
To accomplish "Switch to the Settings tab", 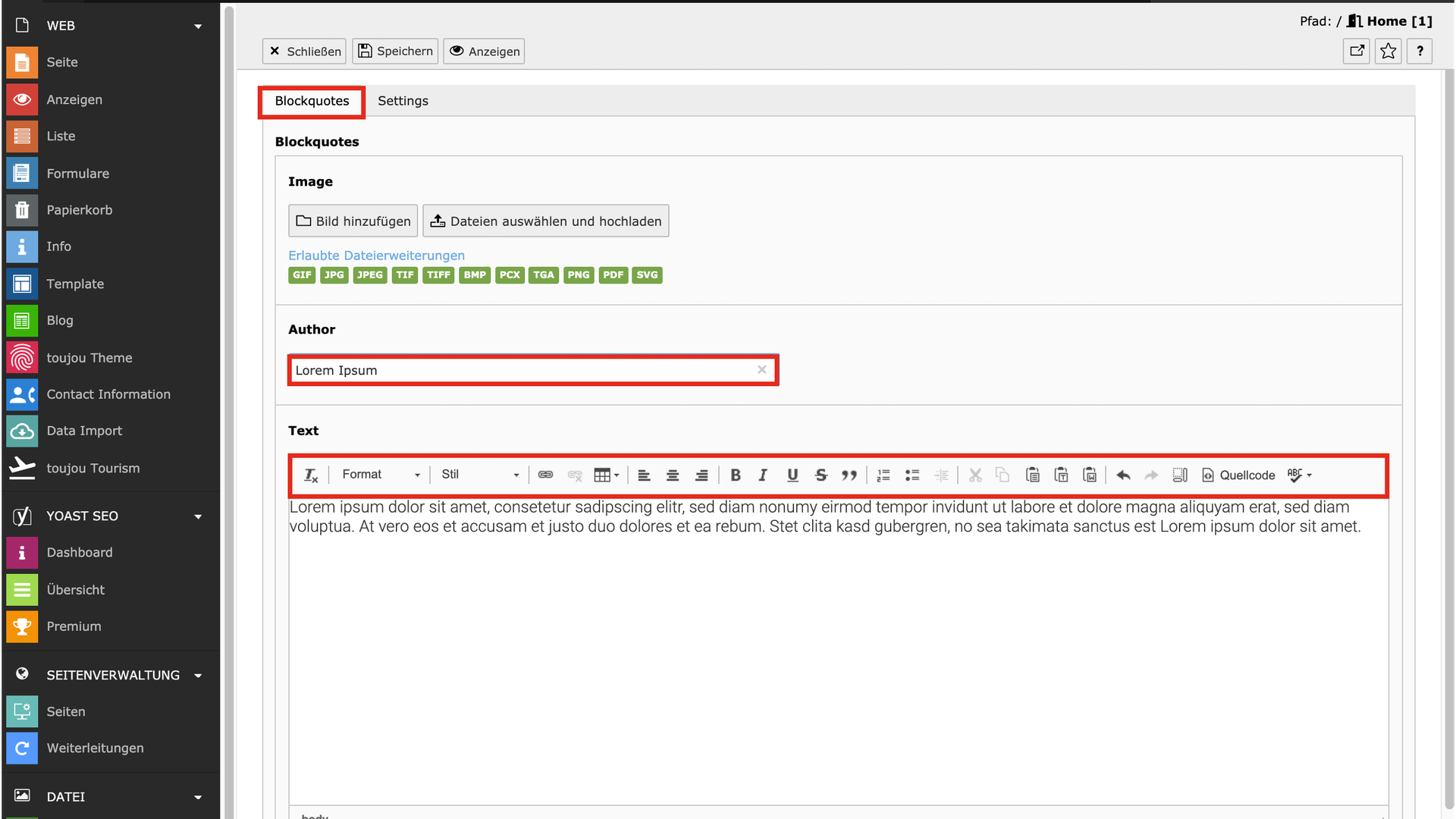I will (403, 101).
